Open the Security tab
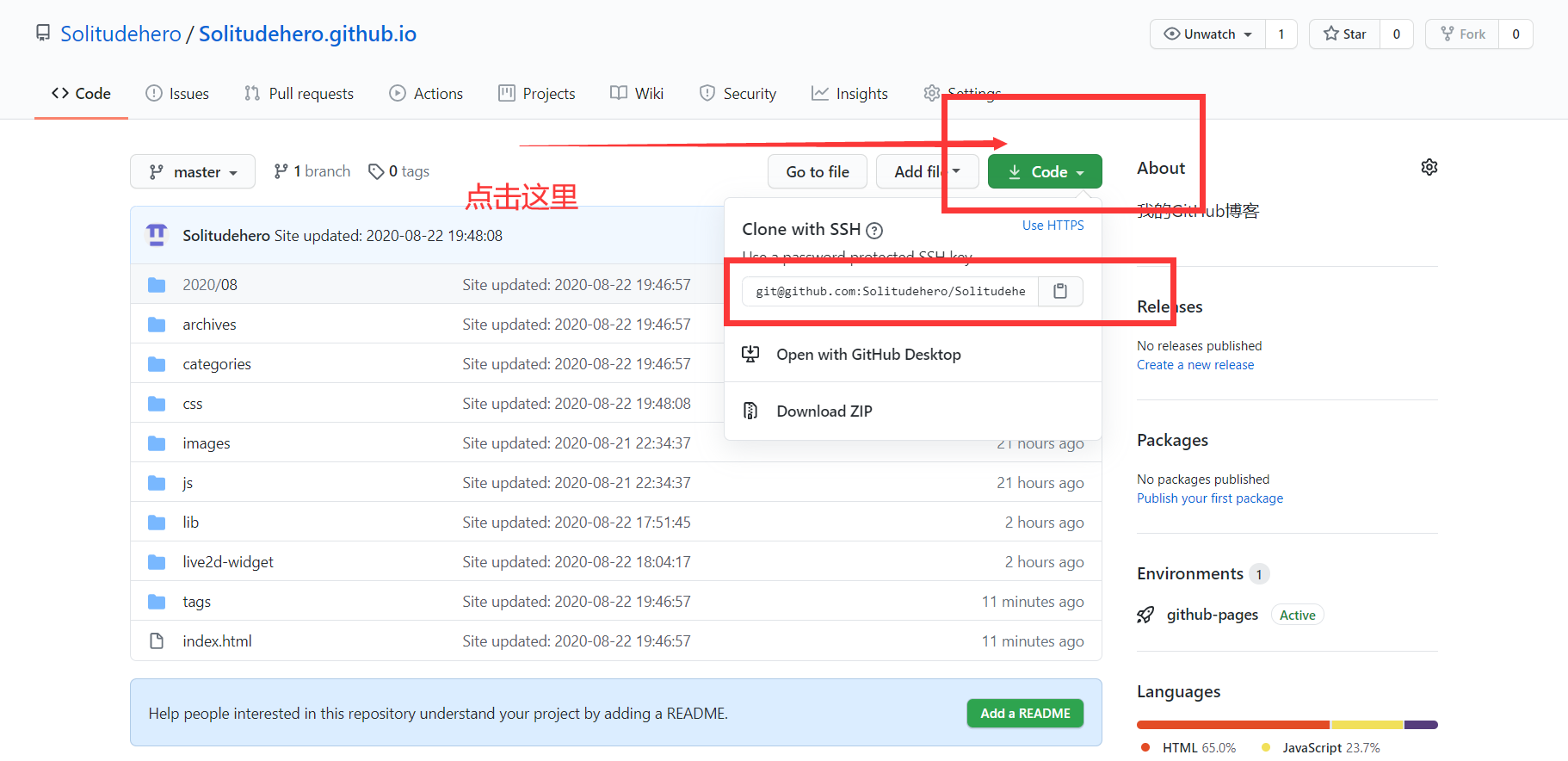 738,93
